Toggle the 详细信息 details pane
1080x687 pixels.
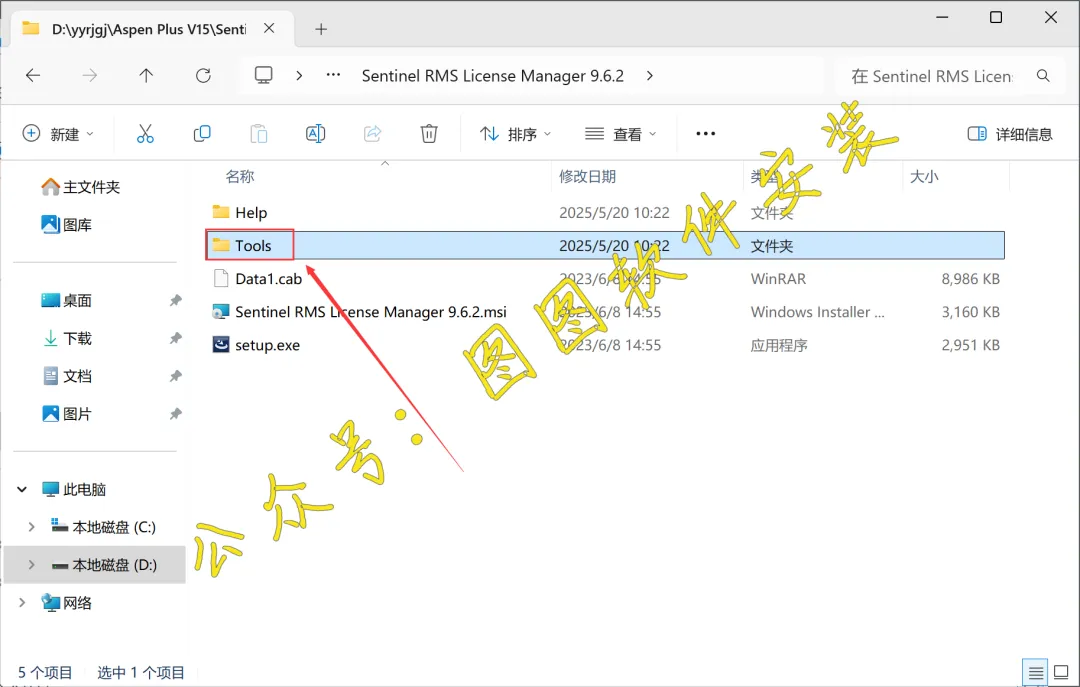tap(1010, 134)
